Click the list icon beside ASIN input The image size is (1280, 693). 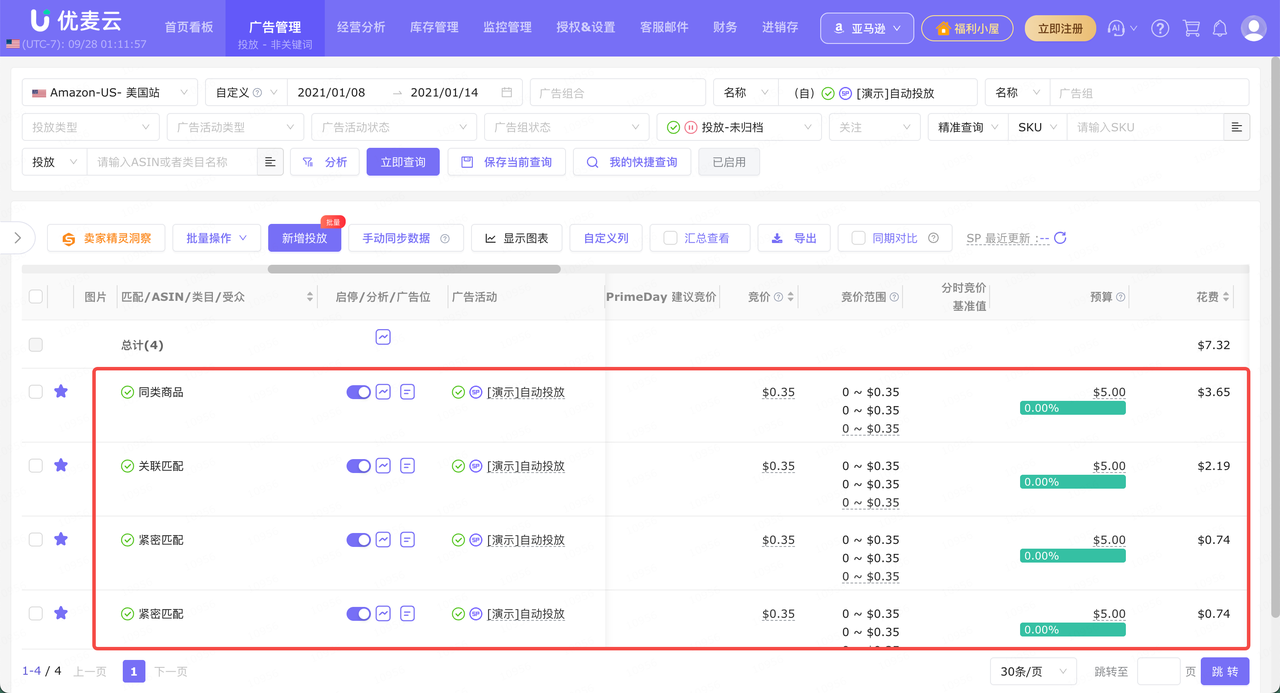coord(270,162)
